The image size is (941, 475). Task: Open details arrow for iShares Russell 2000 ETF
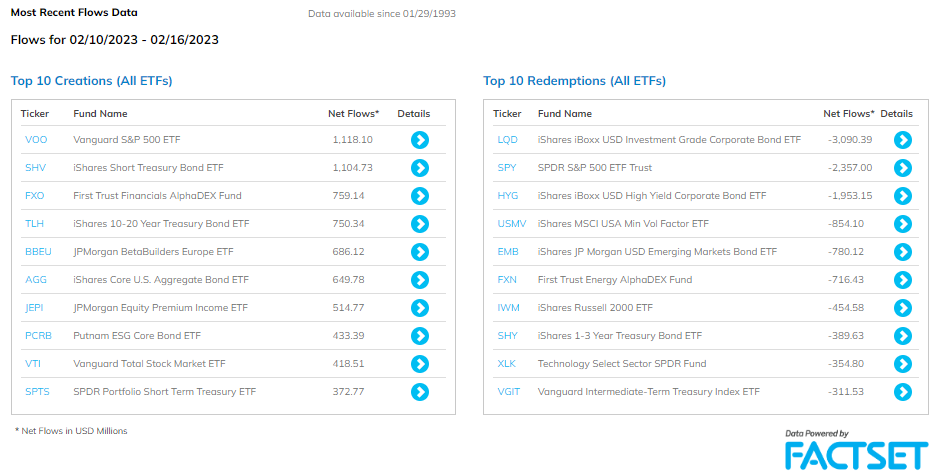point(903,308)
